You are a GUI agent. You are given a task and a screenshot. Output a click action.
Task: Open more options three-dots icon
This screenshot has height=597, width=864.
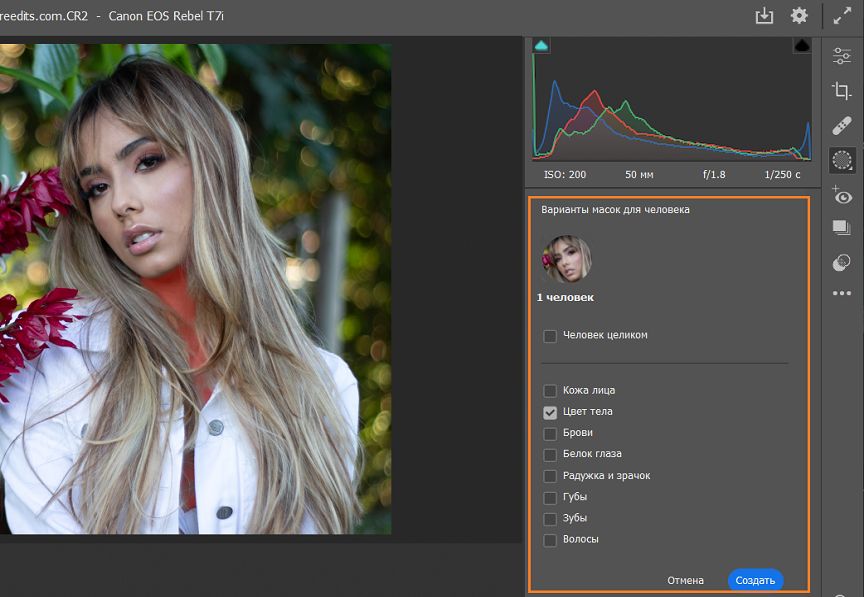point(841,293)
